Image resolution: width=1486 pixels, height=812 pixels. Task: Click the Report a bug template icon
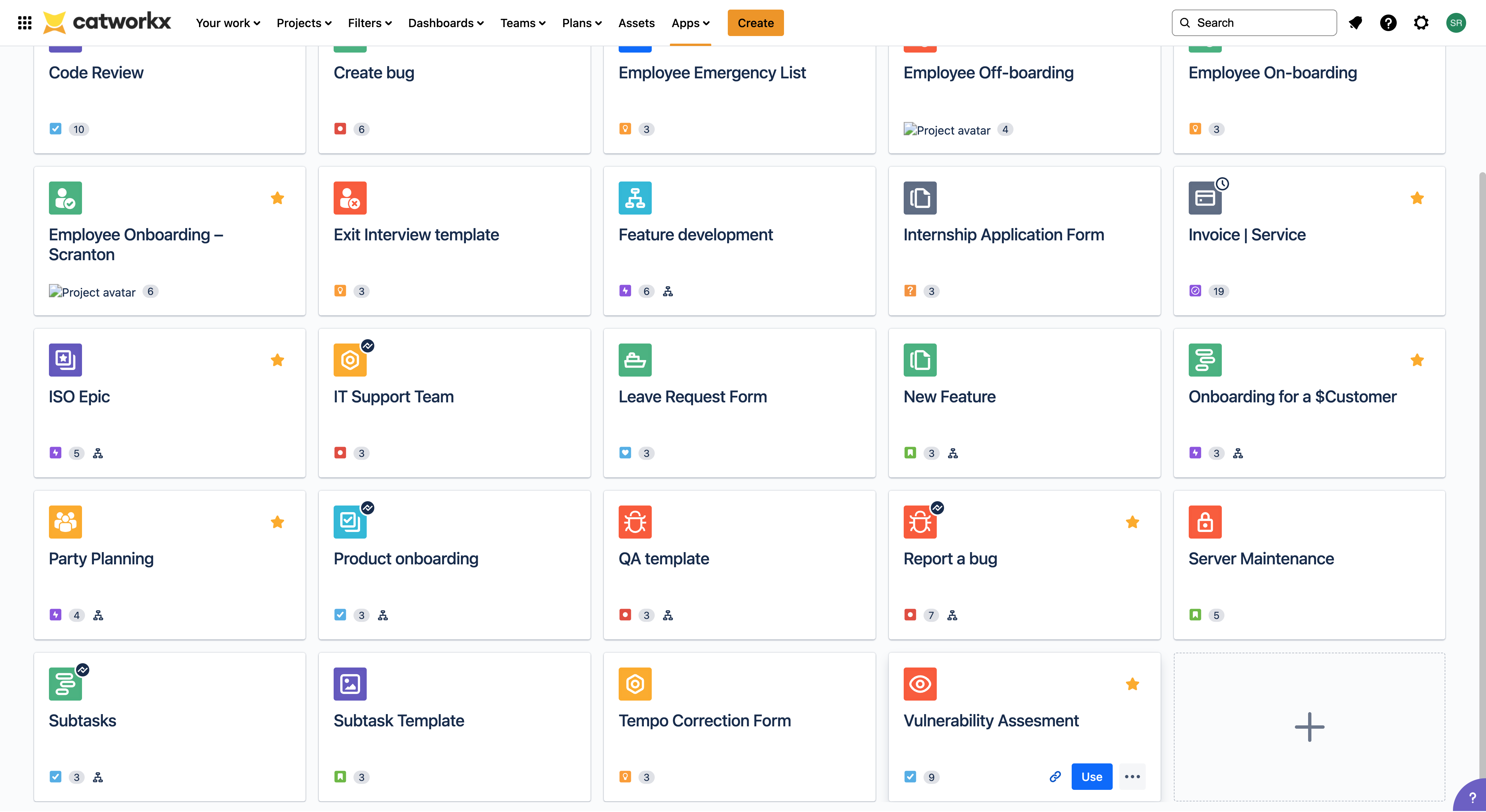pyautogui.click(x=920, y=522)
